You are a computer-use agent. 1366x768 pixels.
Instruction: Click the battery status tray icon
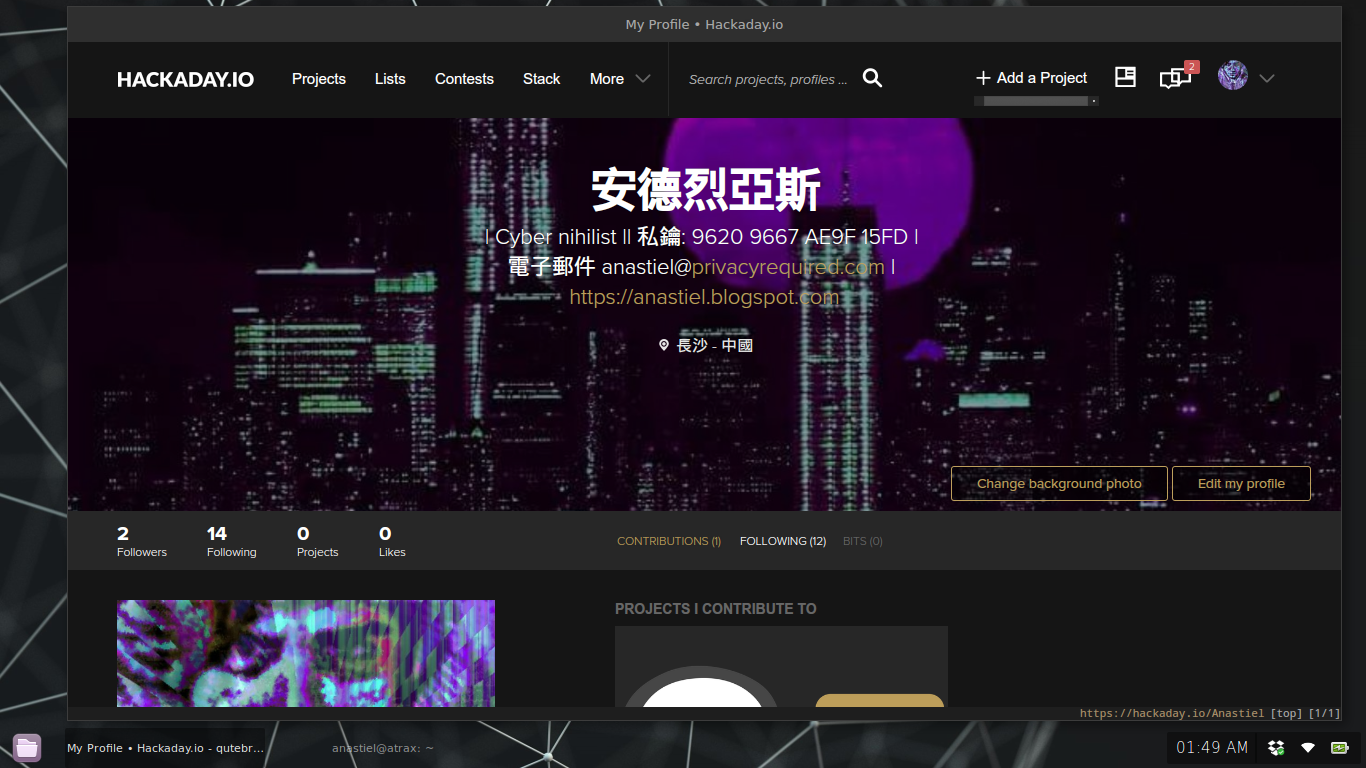tap(1339, 747)
